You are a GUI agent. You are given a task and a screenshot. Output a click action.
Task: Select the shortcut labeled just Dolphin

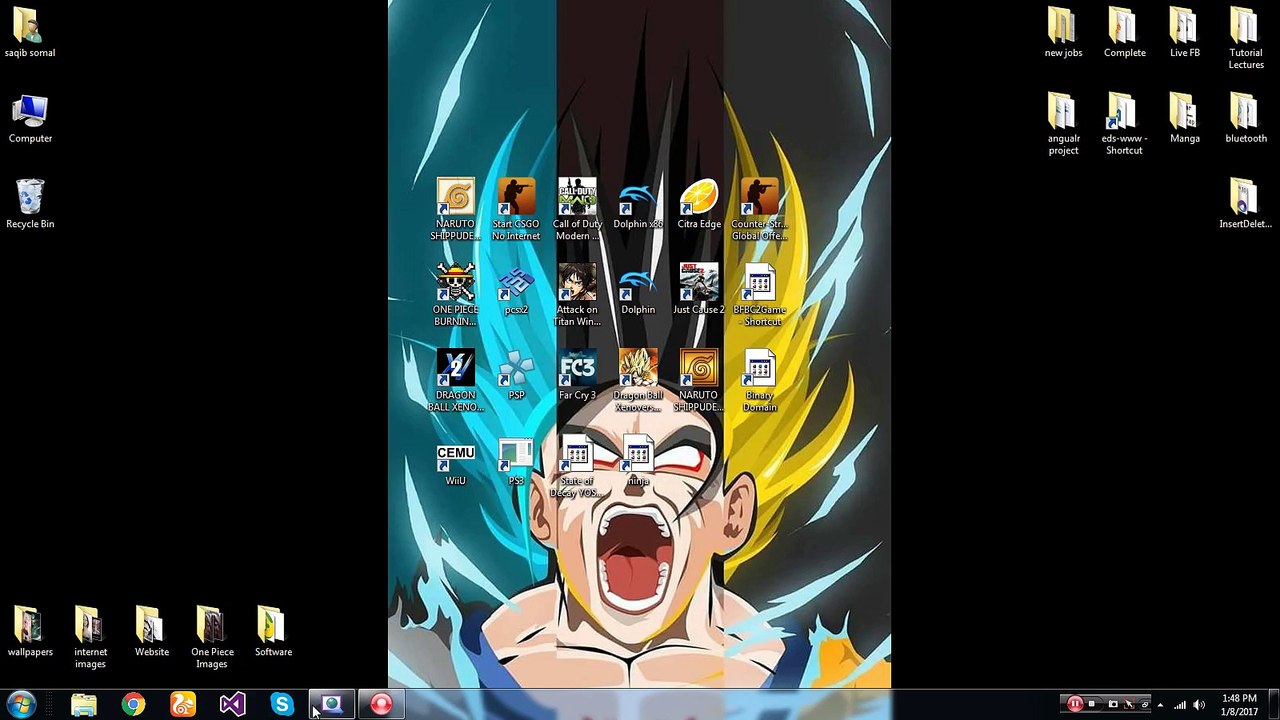[x=638, y=291]
